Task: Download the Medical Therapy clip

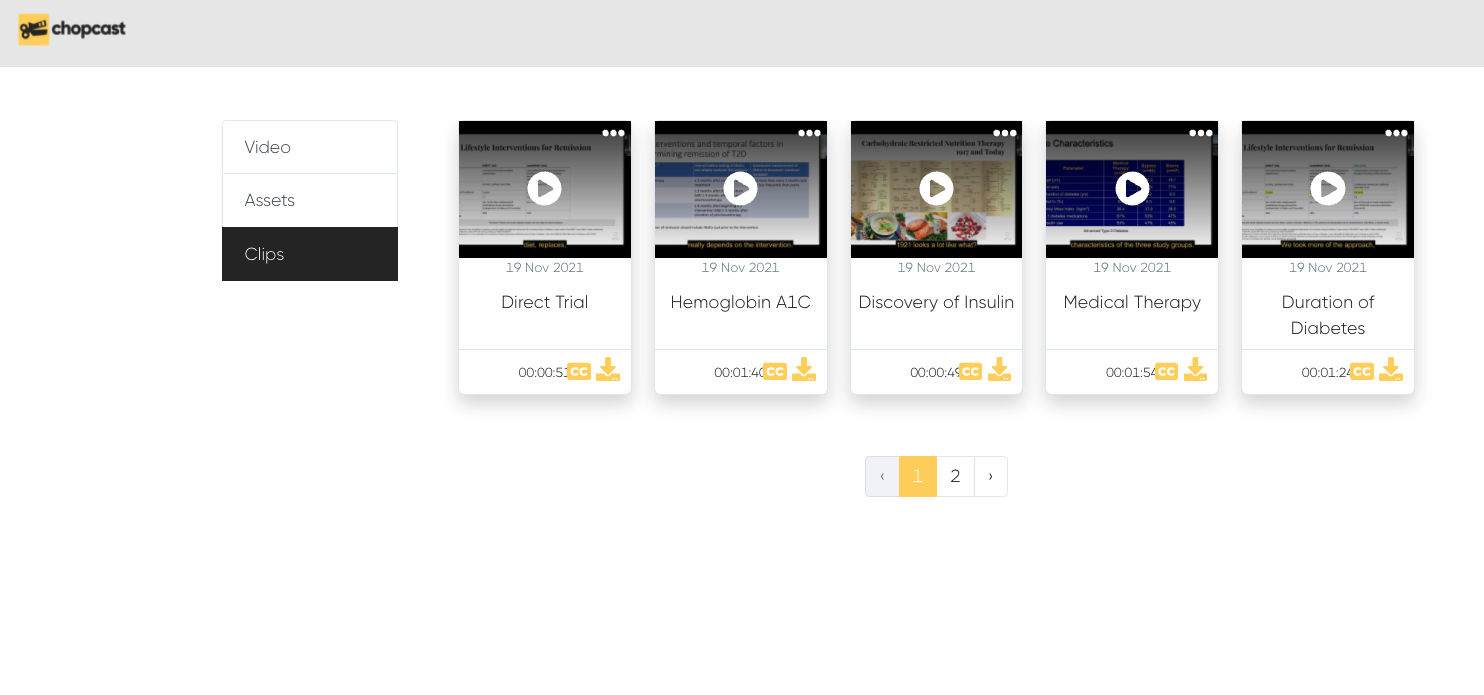Action: [1195, 370]
